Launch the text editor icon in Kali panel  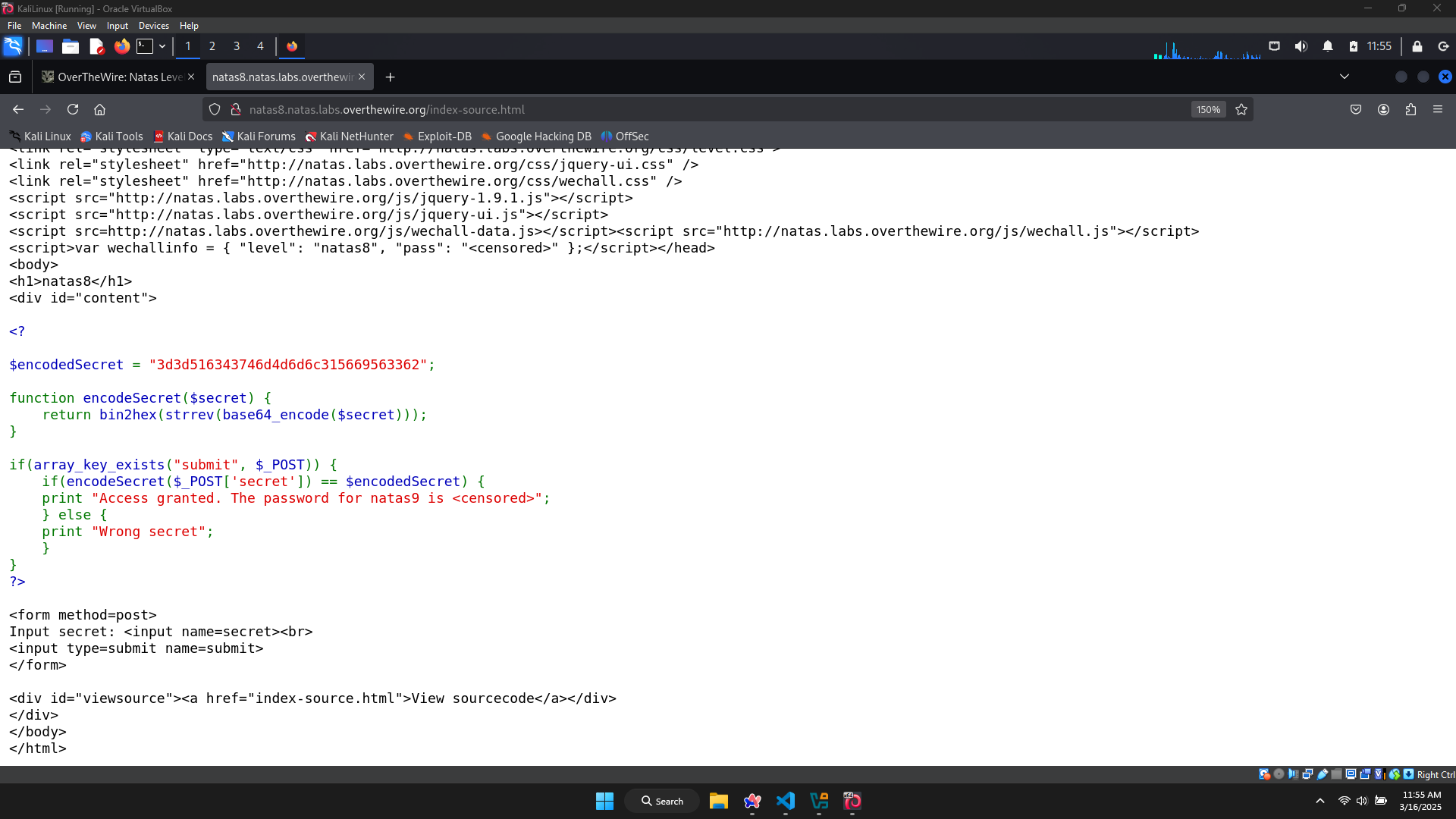click(96, 46)
